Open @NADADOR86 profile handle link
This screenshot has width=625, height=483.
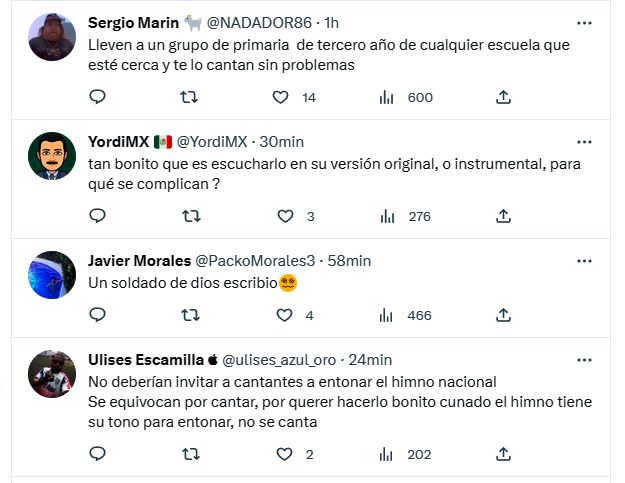[260, 22]
